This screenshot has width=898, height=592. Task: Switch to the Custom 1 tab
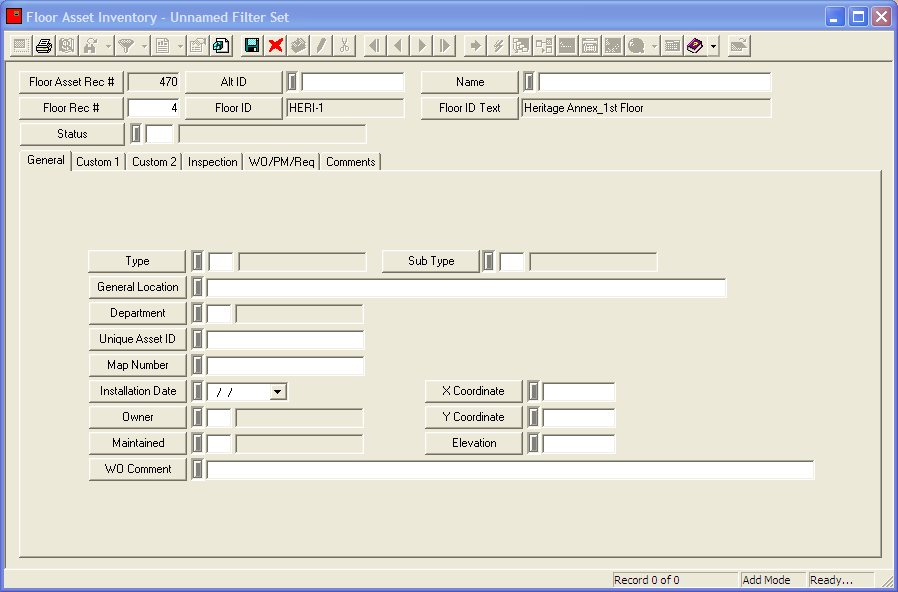[x=98, y=162]
